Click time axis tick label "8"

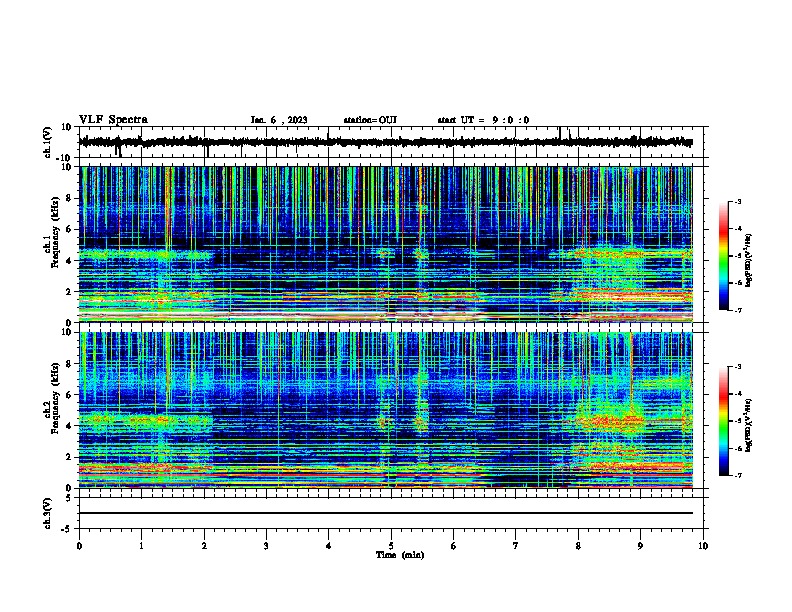[578, 546]
